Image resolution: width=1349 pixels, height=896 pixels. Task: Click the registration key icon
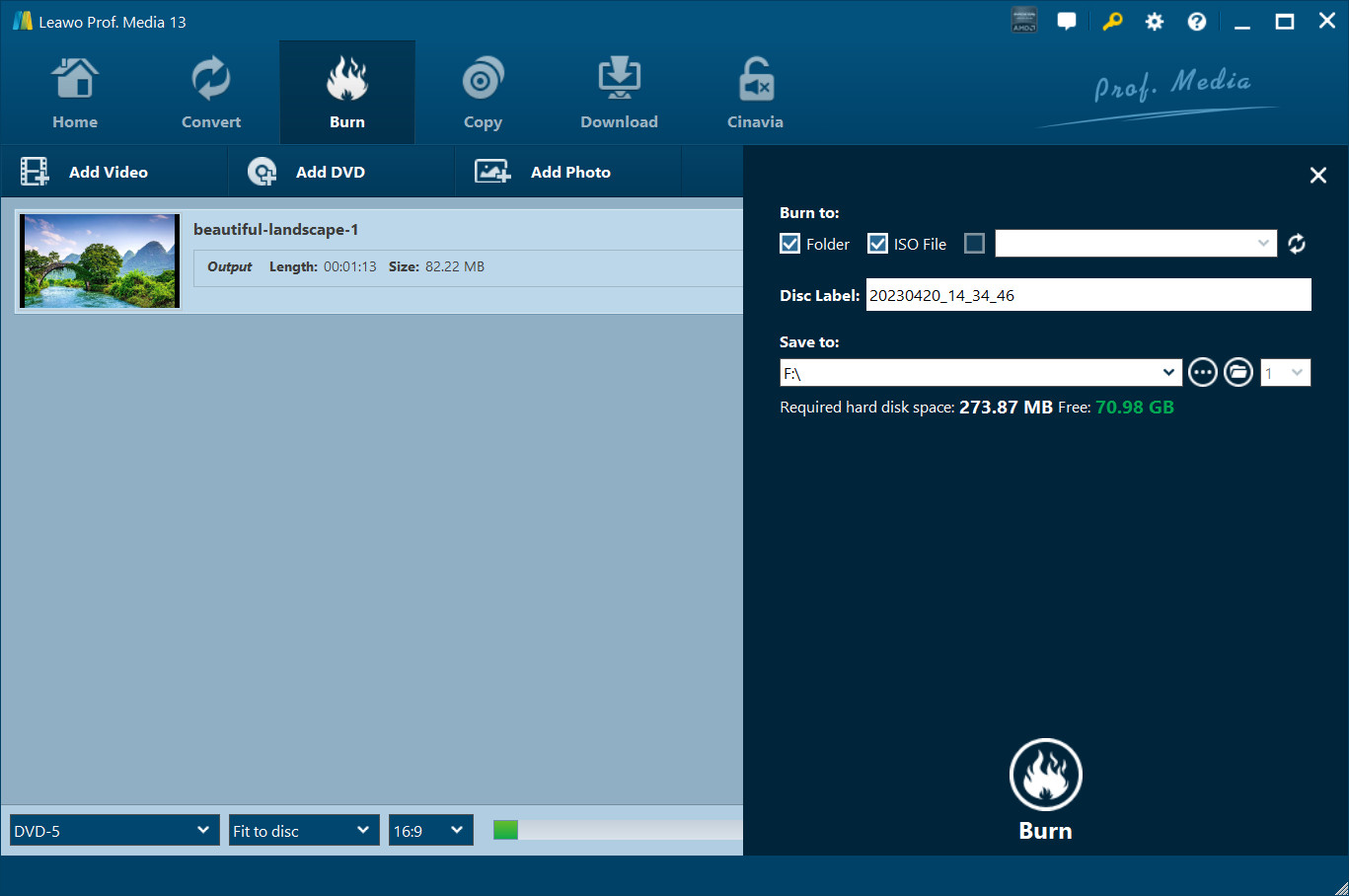(1112, 22)
